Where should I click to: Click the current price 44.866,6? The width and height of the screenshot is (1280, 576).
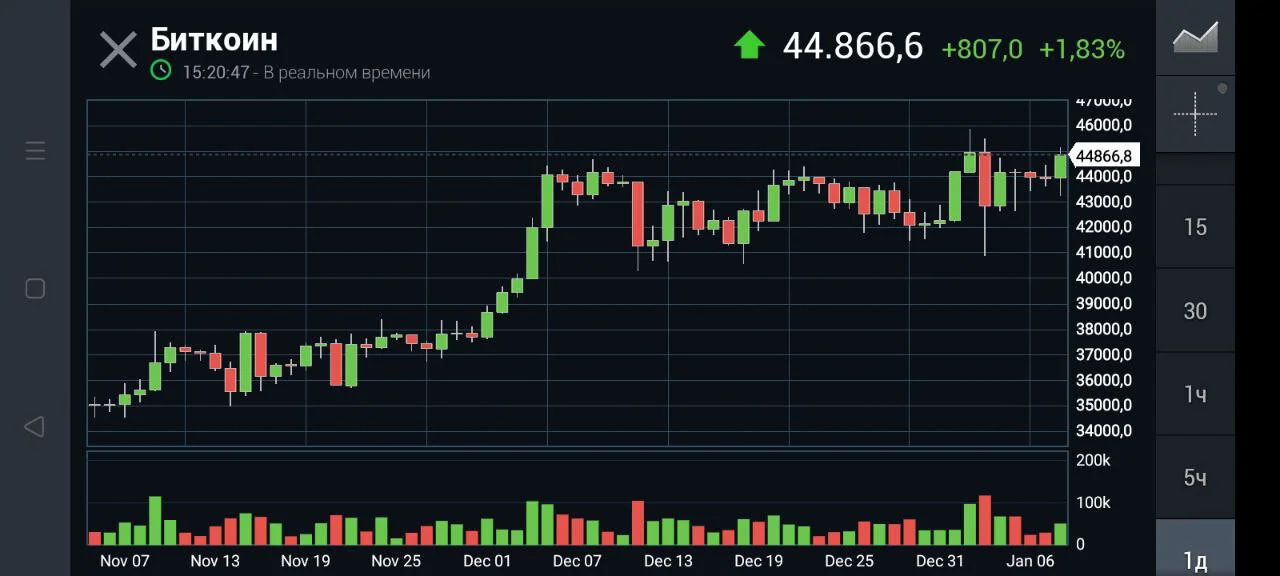[853, 46]
